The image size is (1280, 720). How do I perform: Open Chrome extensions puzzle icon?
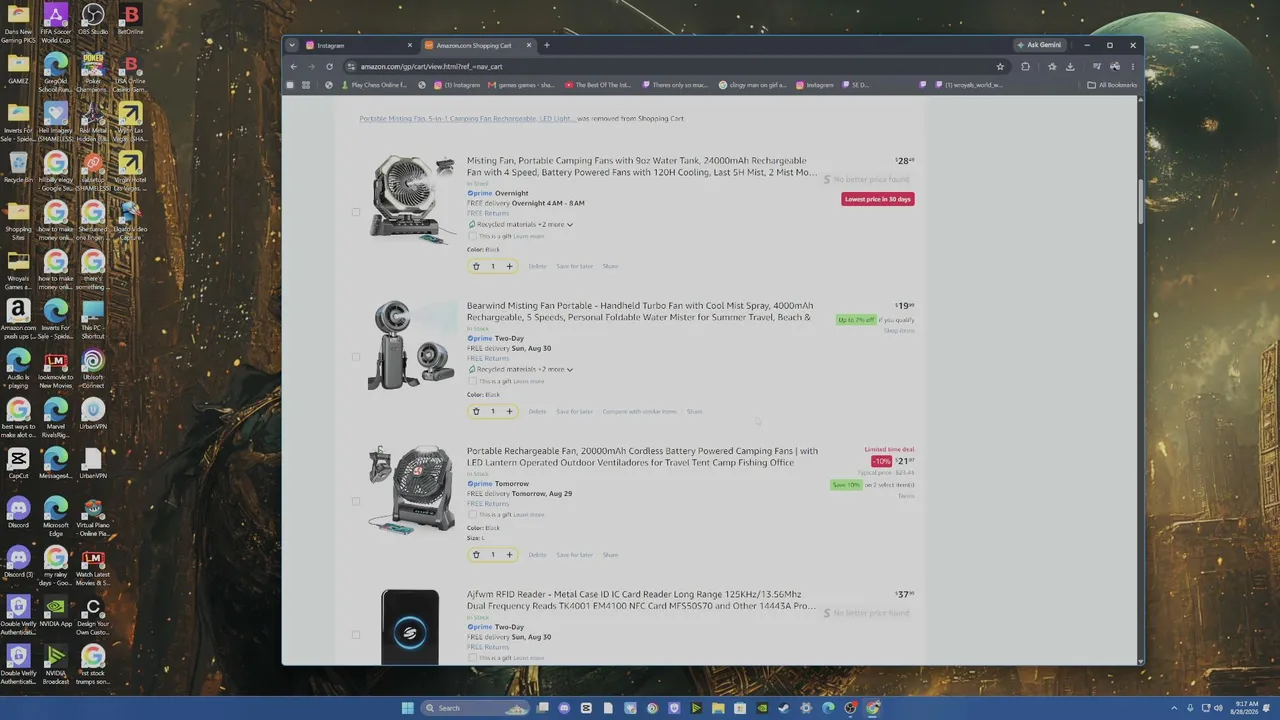pyautogui.click(x=1025, y=66)
